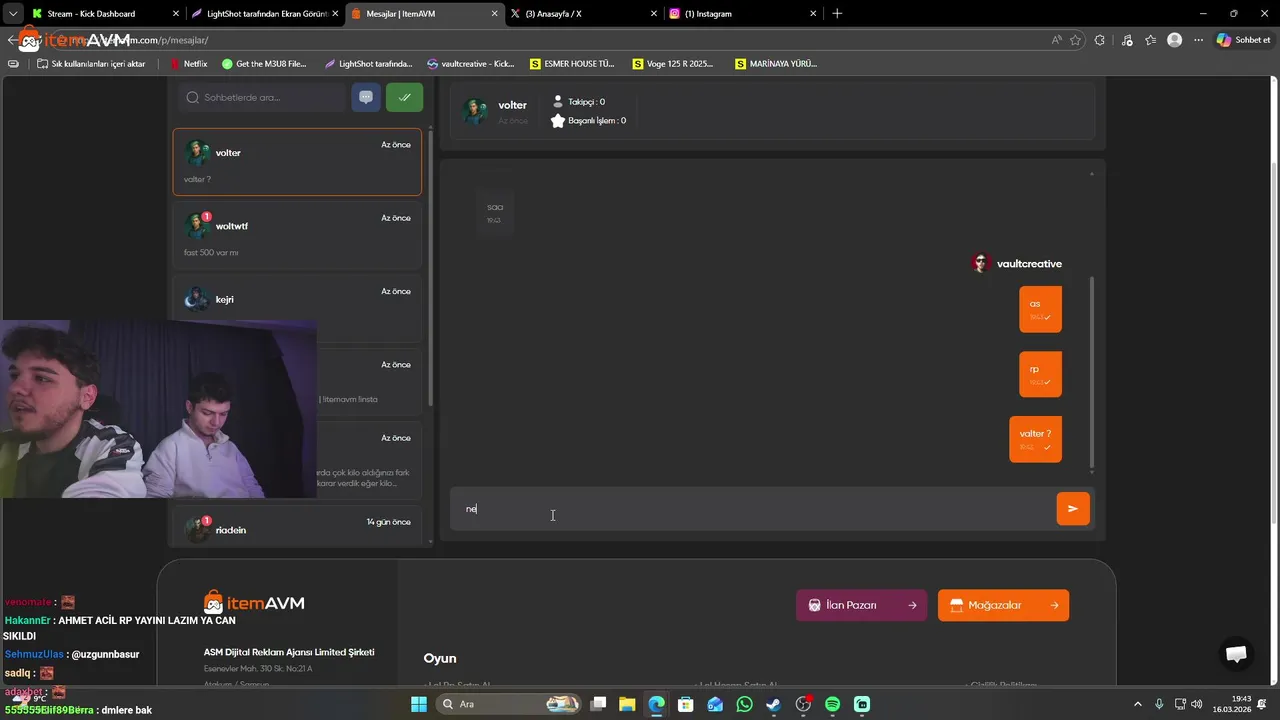
Task: Open volter's profile picture in chat header
Action: [475, 111]
